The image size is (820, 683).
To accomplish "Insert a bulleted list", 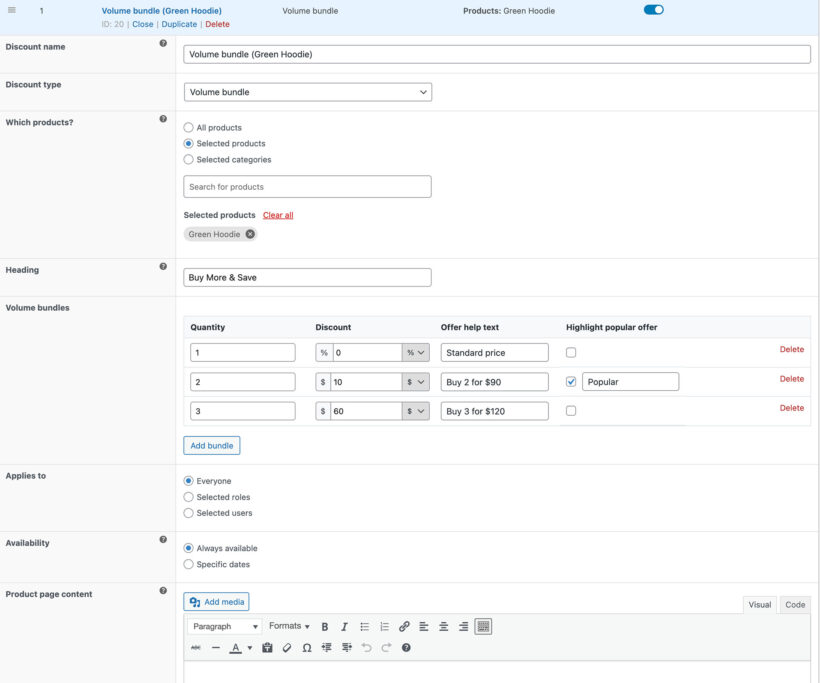I will click(364, 626).
